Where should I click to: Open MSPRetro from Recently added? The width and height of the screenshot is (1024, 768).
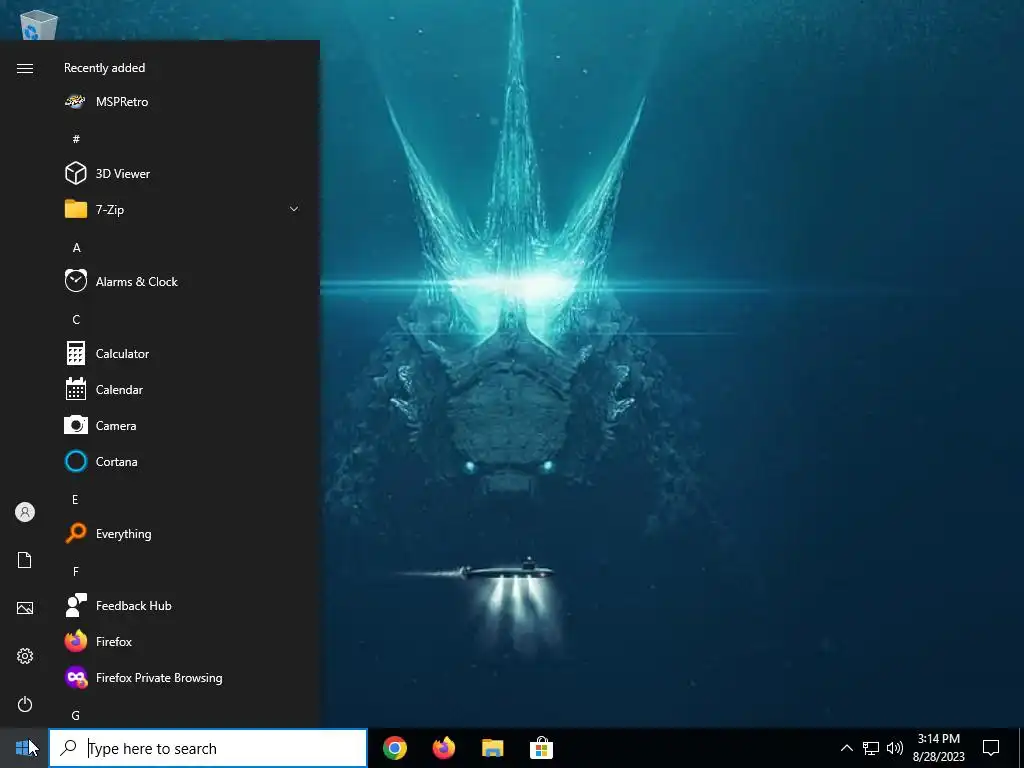[182, 102]
